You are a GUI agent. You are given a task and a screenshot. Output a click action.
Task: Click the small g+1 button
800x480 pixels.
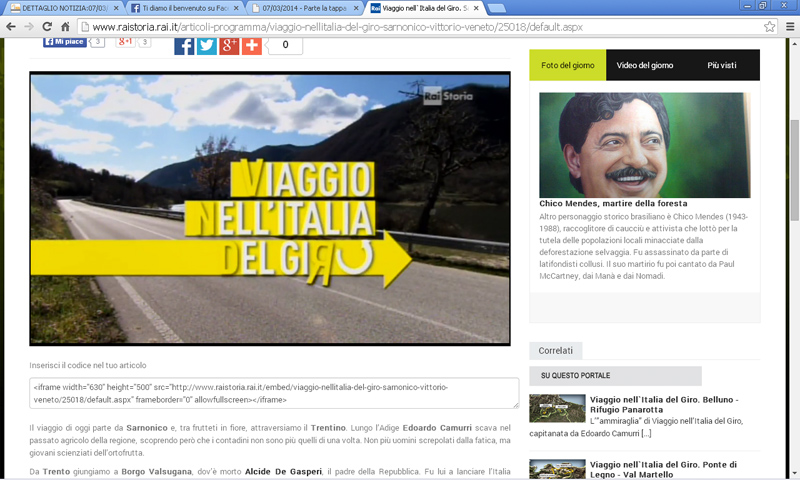(x=125, y=42)
